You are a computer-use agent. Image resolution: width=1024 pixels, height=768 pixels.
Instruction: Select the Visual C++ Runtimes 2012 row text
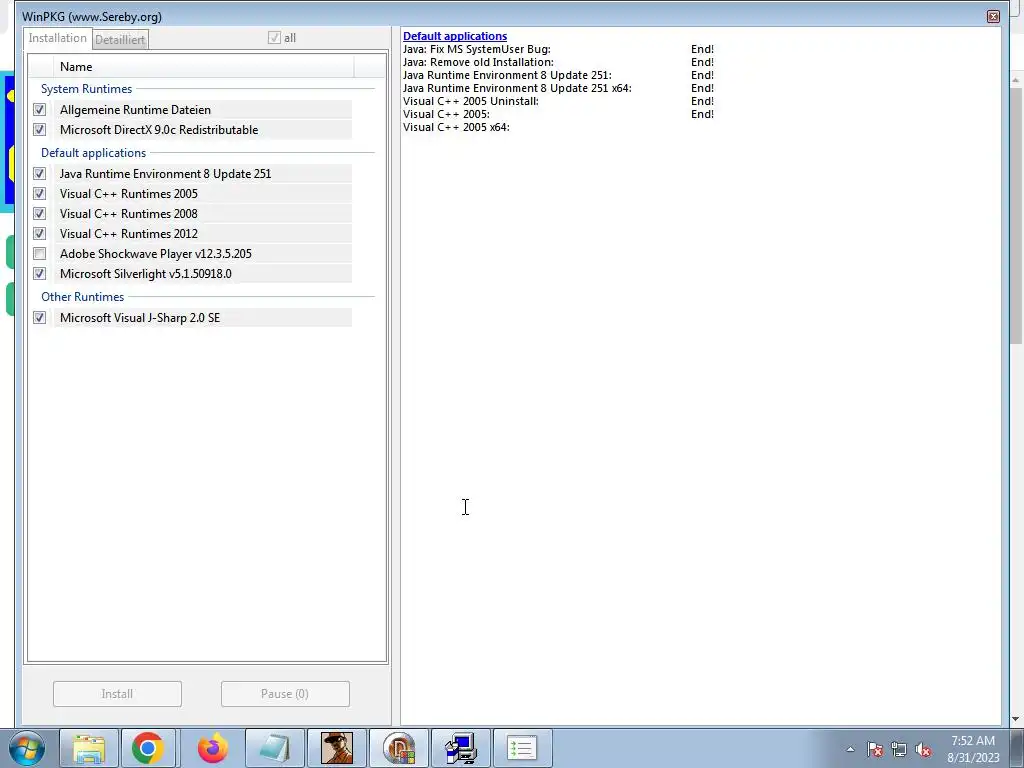(129, 234)
